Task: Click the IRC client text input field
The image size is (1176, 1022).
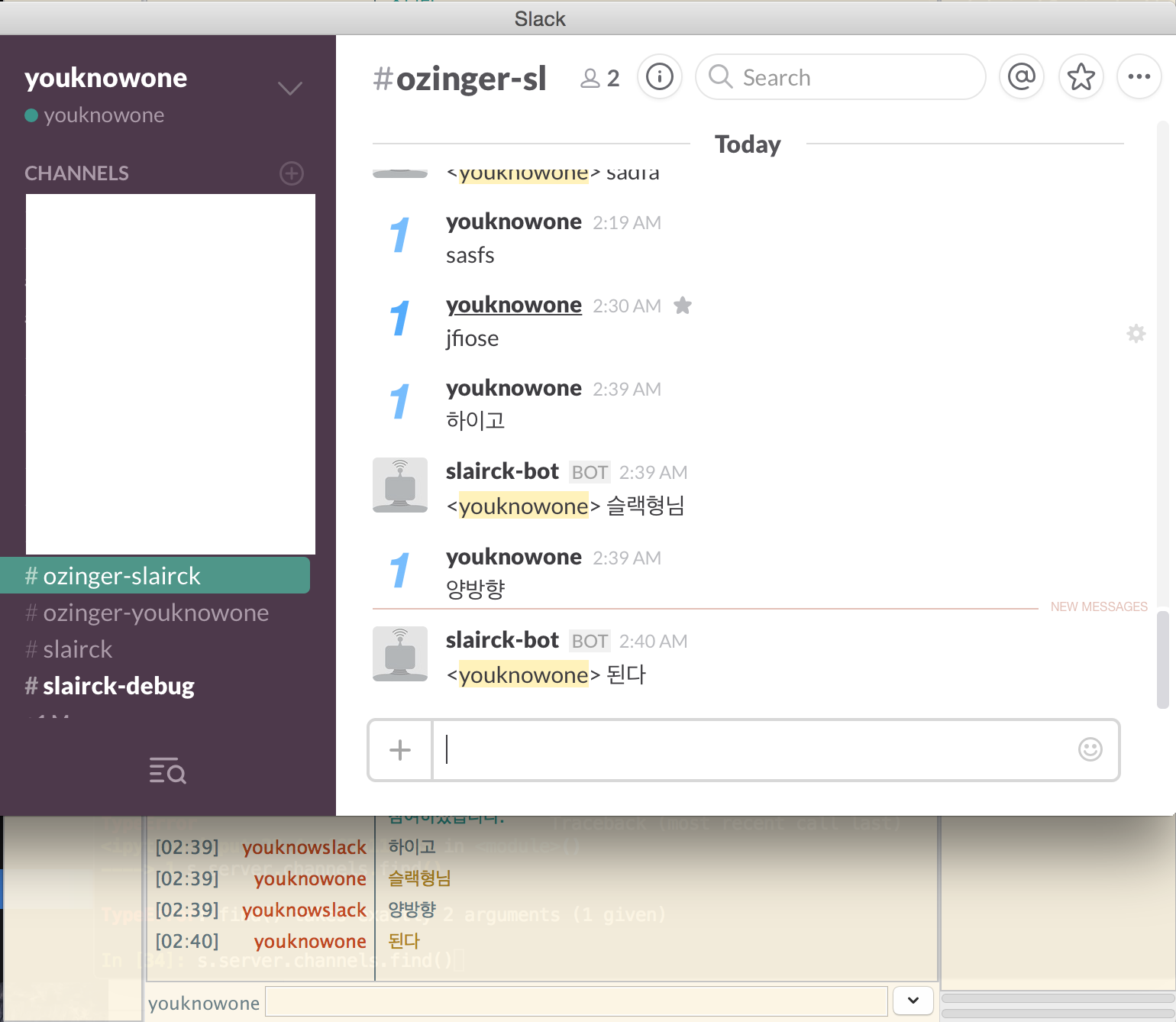Action: click(577, 1001)
